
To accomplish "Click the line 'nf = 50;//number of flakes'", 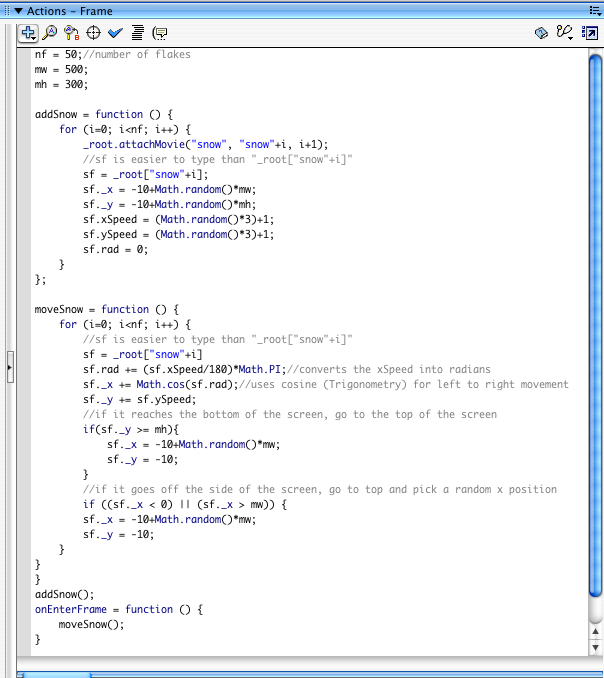I will [112, 54].
